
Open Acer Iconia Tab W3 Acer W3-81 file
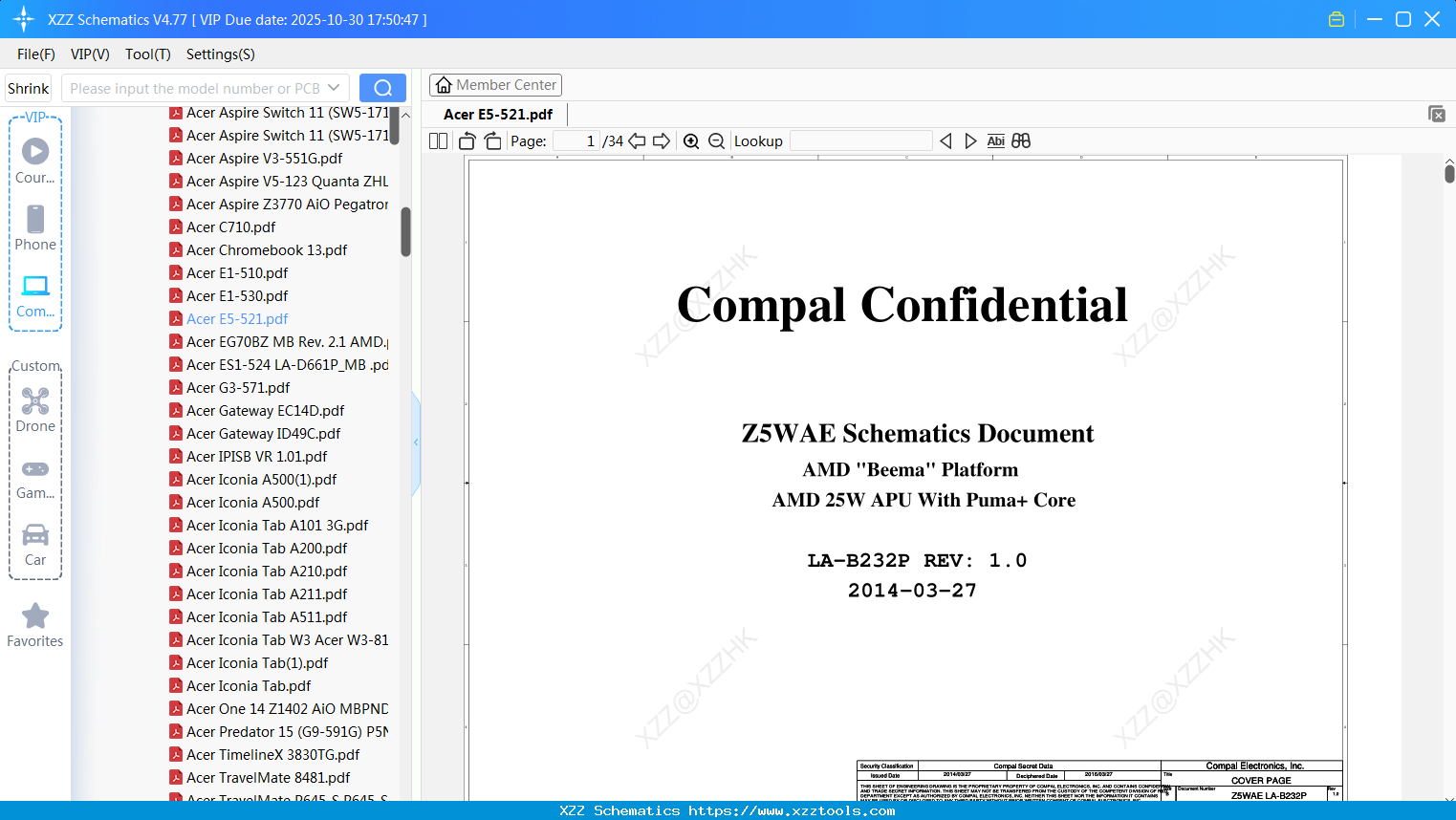click(x=279, y=640)
